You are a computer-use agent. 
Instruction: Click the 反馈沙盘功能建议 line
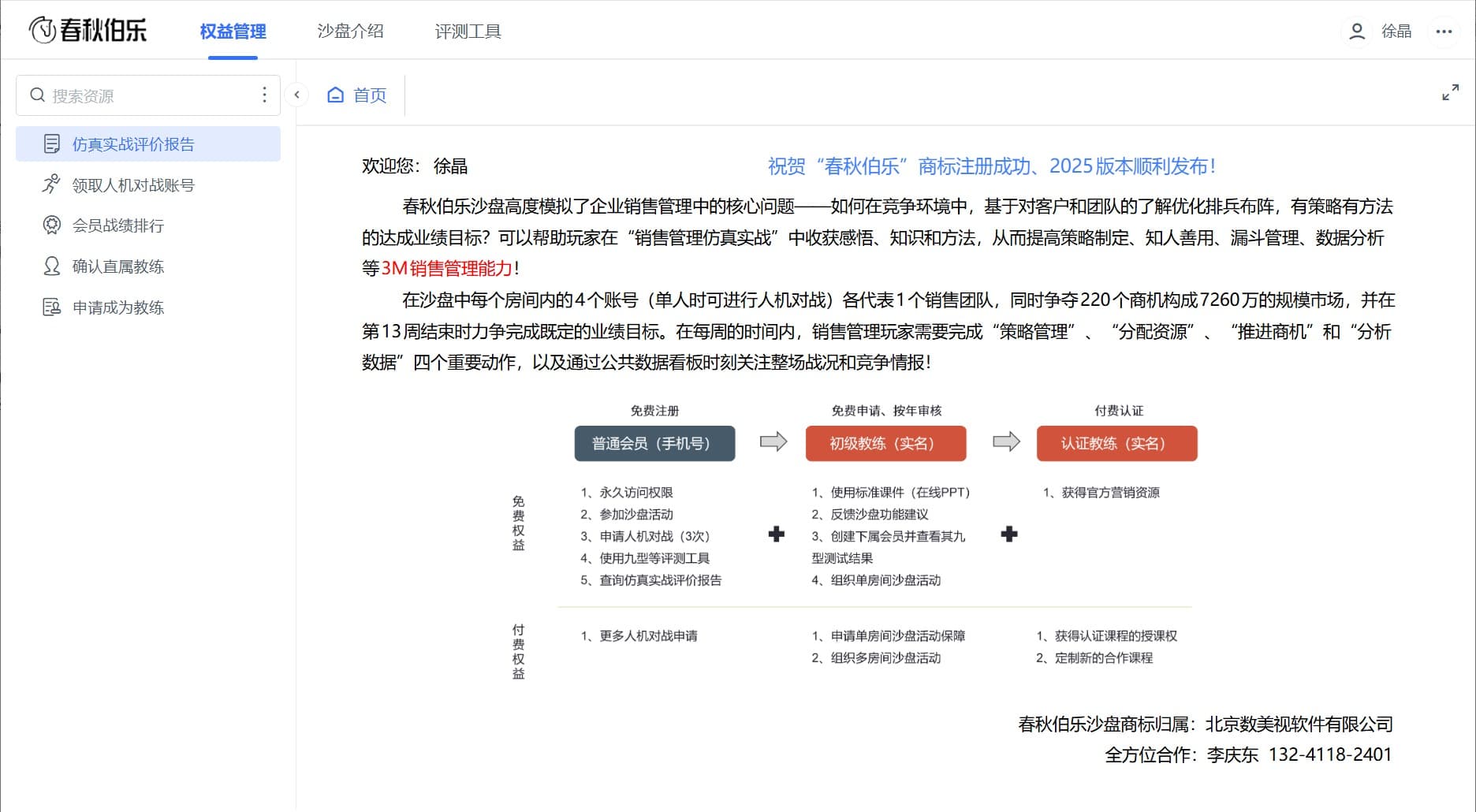pos(870,514)
